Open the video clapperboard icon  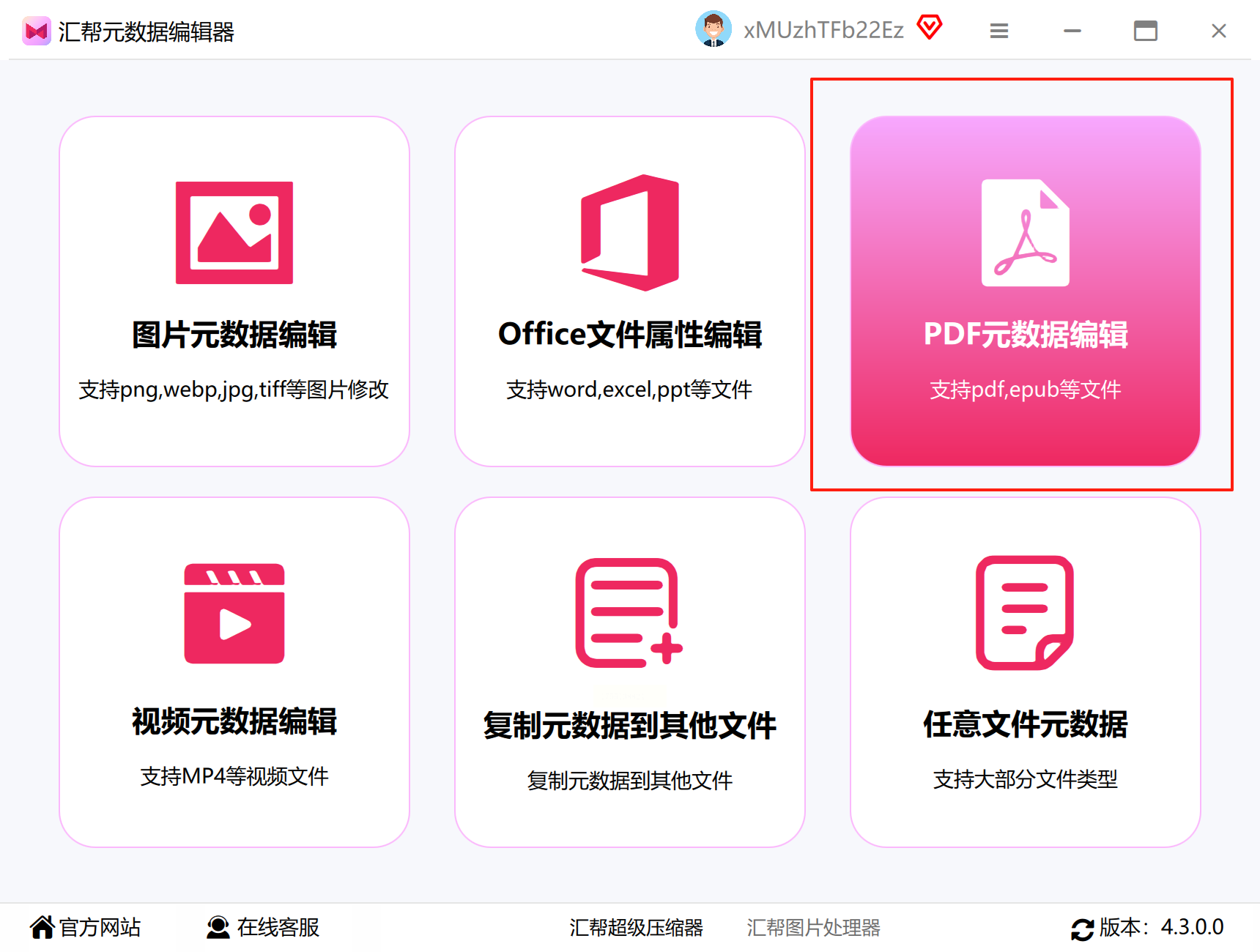234,614
